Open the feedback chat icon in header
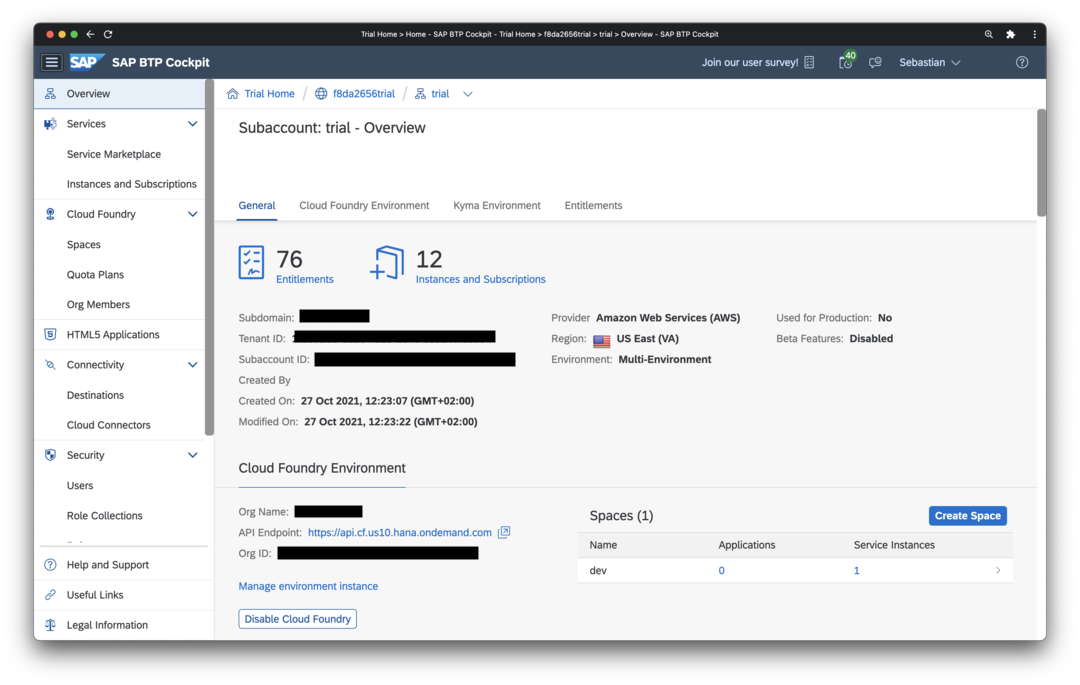Viewport: 1080px width, 685px height. point(875,62)
